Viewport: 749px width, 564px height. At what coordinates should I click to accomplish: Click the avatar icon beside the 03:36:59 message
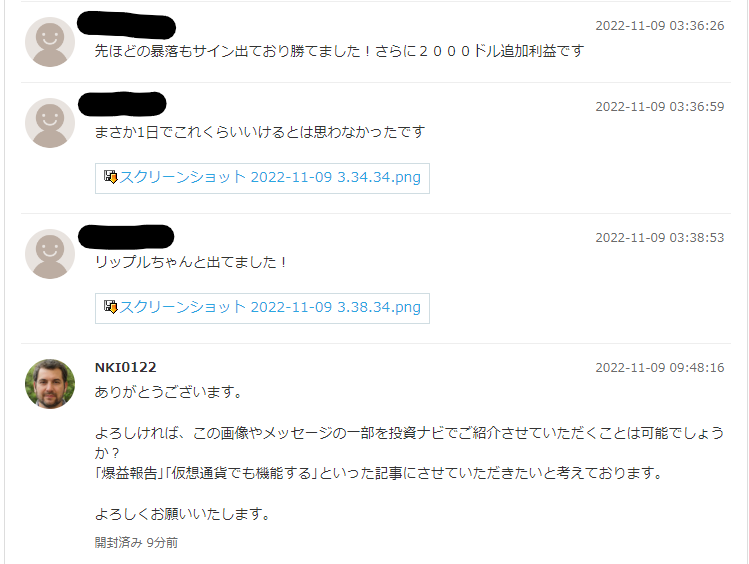[50, 123]
